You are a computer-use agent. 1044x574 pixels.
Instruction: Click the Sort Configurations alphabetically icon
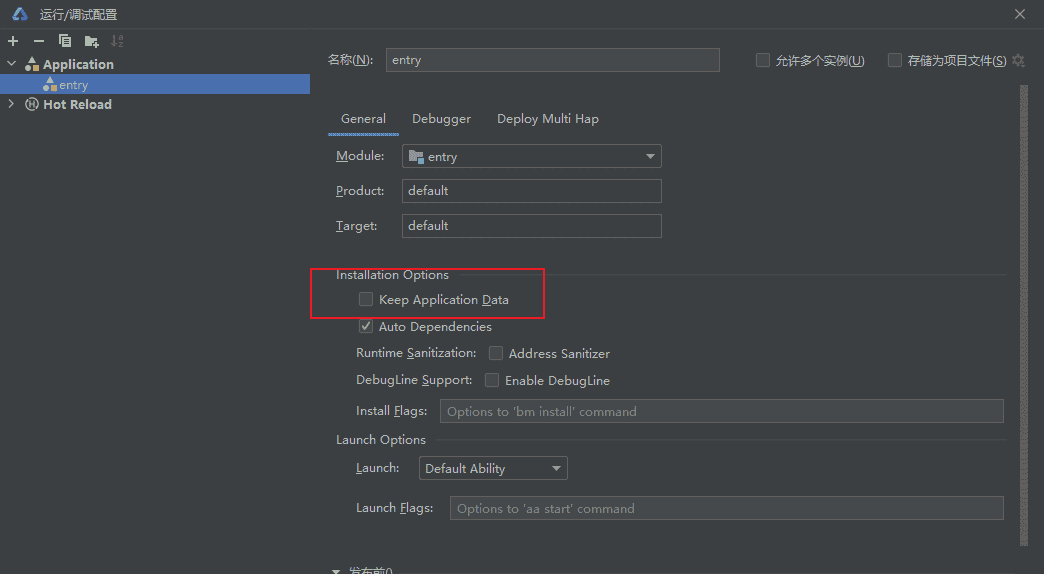[x=117, y=41]
